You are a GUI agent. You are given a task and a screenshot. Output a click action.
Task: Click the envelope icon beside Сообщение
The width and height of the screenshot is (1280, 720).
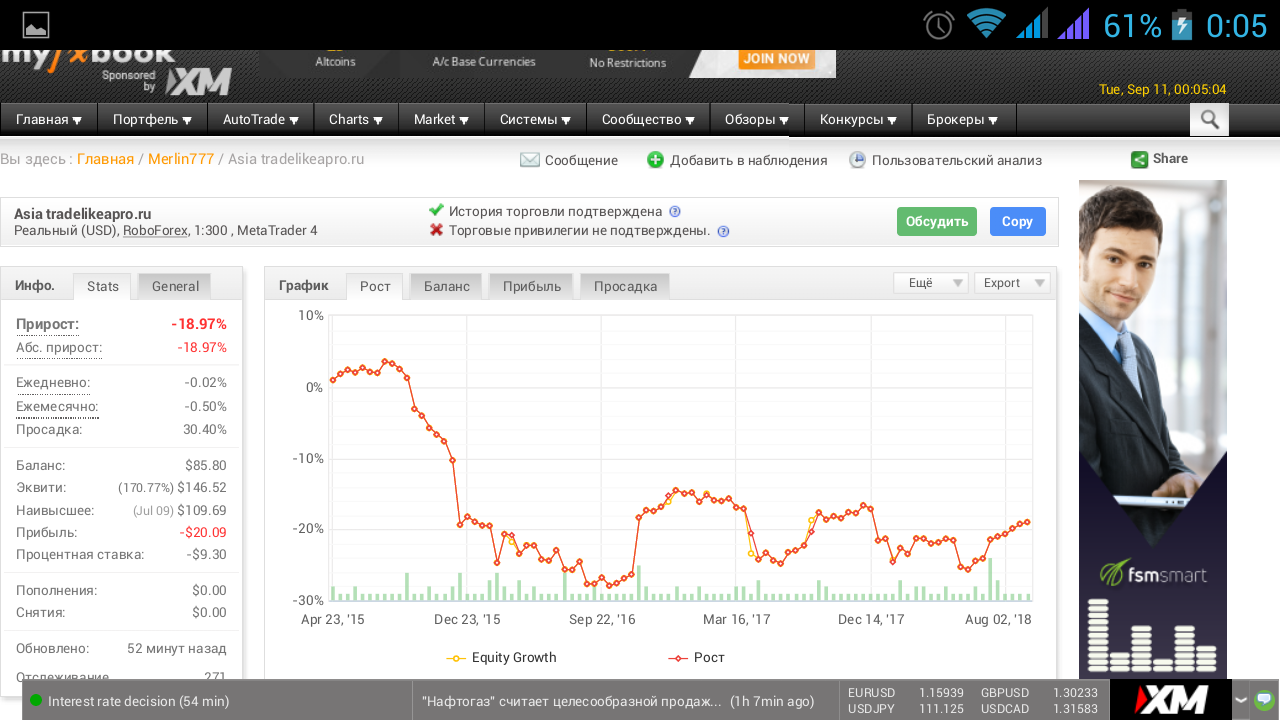530,160
